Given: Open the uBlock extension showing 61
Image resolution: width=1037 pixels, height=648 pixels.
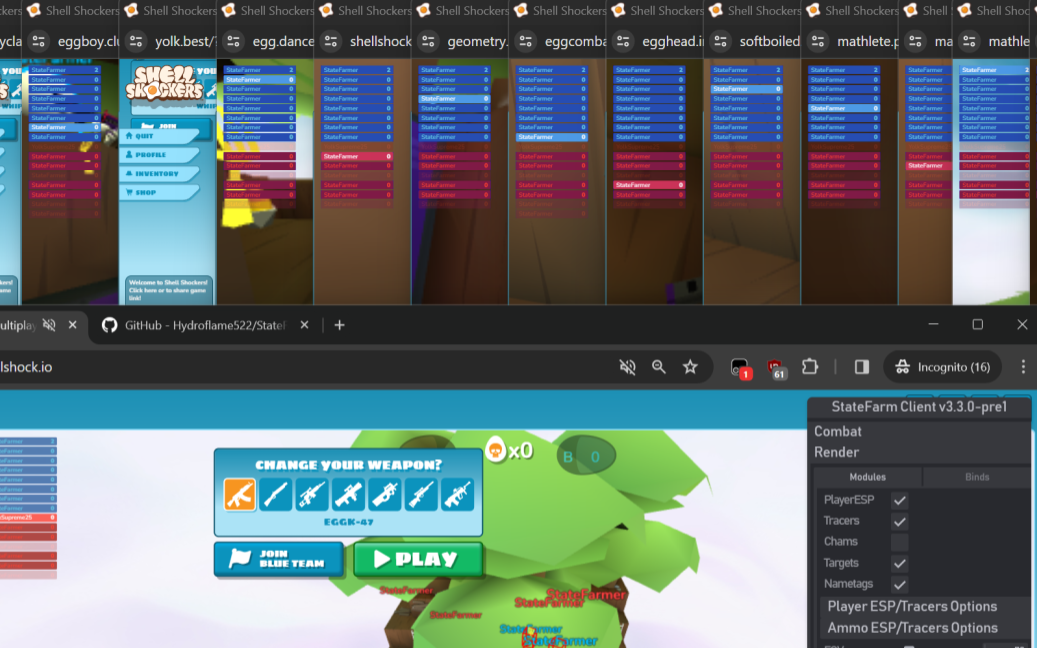Looking at the screenshot, I should pos(775,368).
